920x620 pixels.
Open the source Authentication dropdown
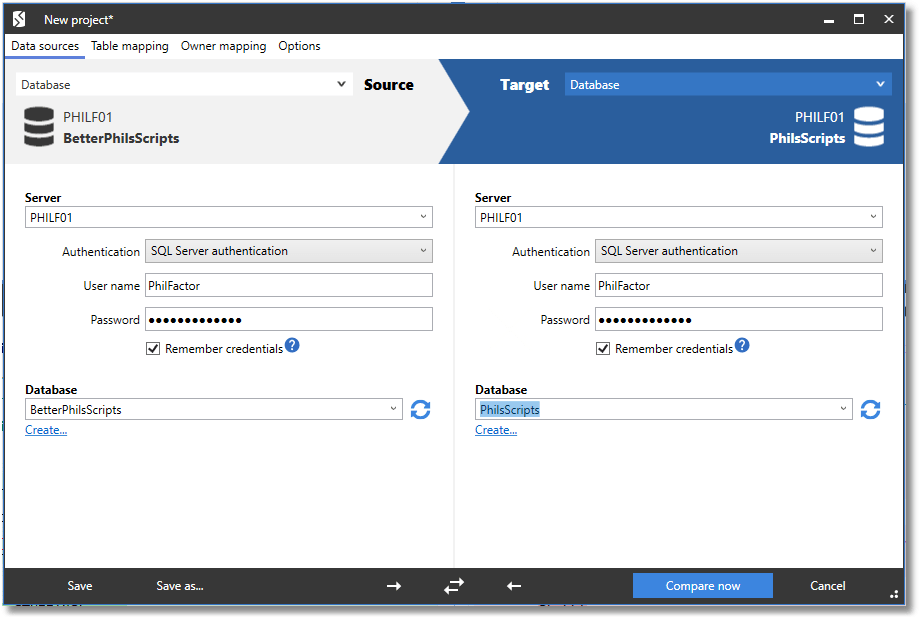[x=289, y=251]
